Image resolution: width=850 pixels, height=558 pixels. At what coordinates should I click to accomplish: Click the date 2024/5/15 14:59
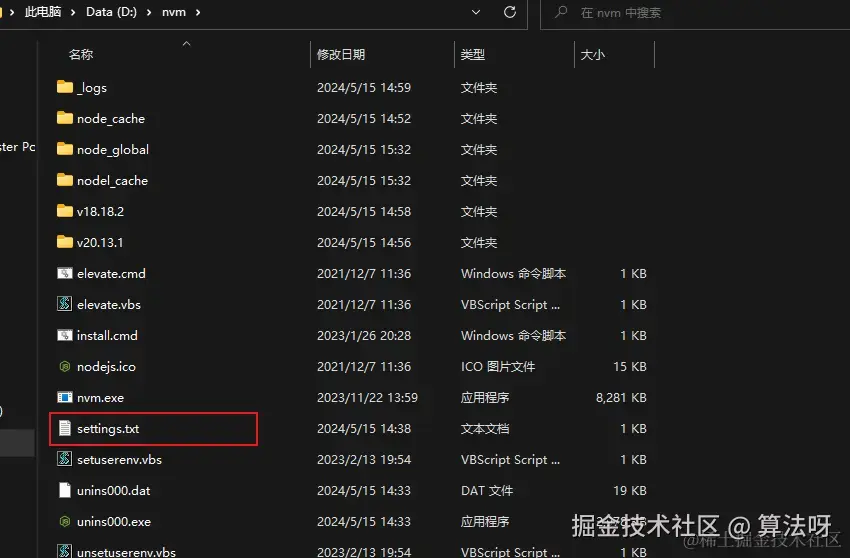(364, 87)
